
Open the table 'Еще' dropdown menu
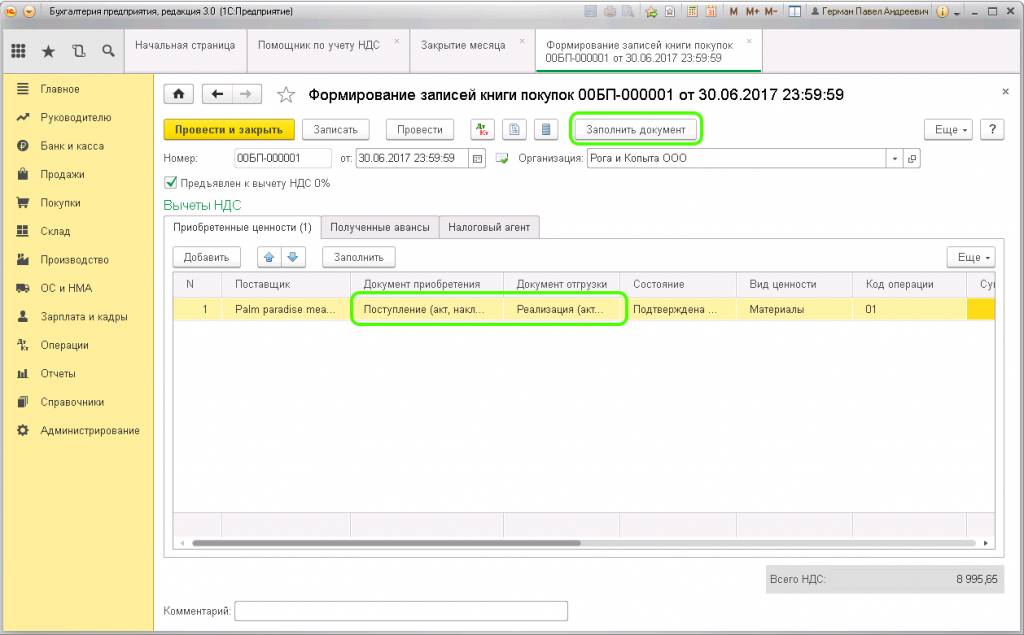pyautogui.click(x=972, y=257)
